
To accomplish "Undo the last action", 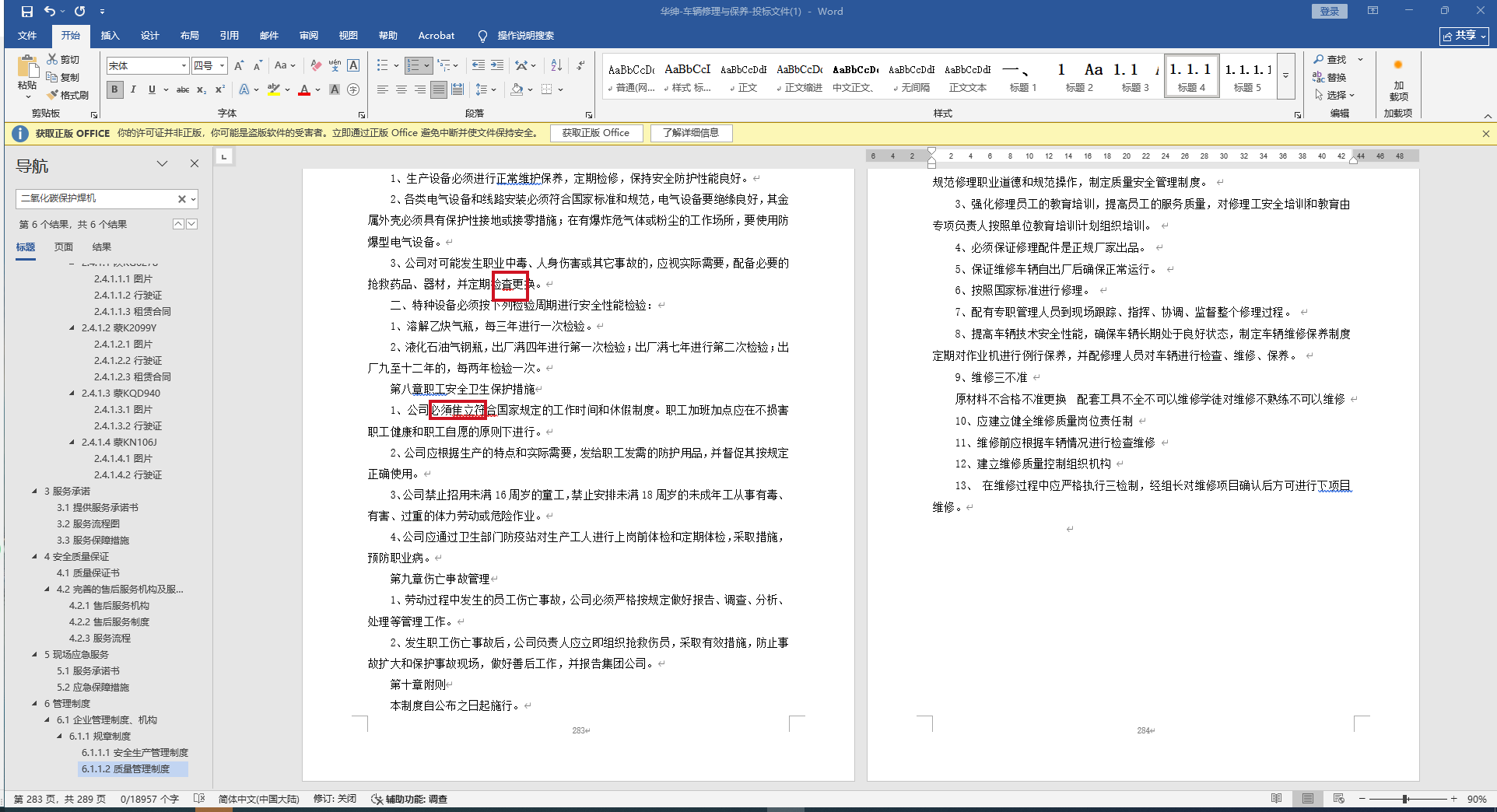I will 50,12.
